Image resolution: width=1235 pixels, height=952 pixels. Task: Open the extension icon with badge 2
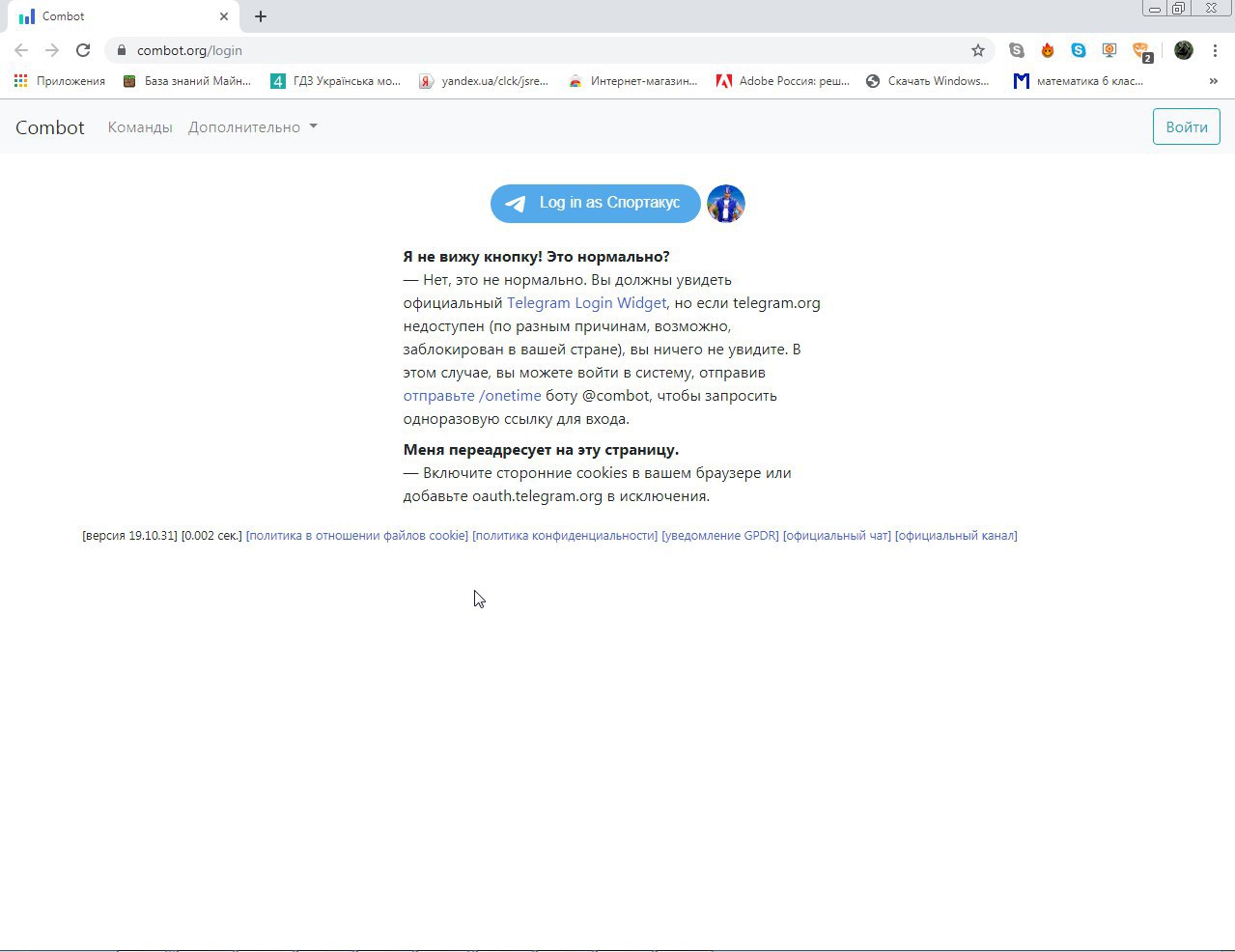(1142, 52)
